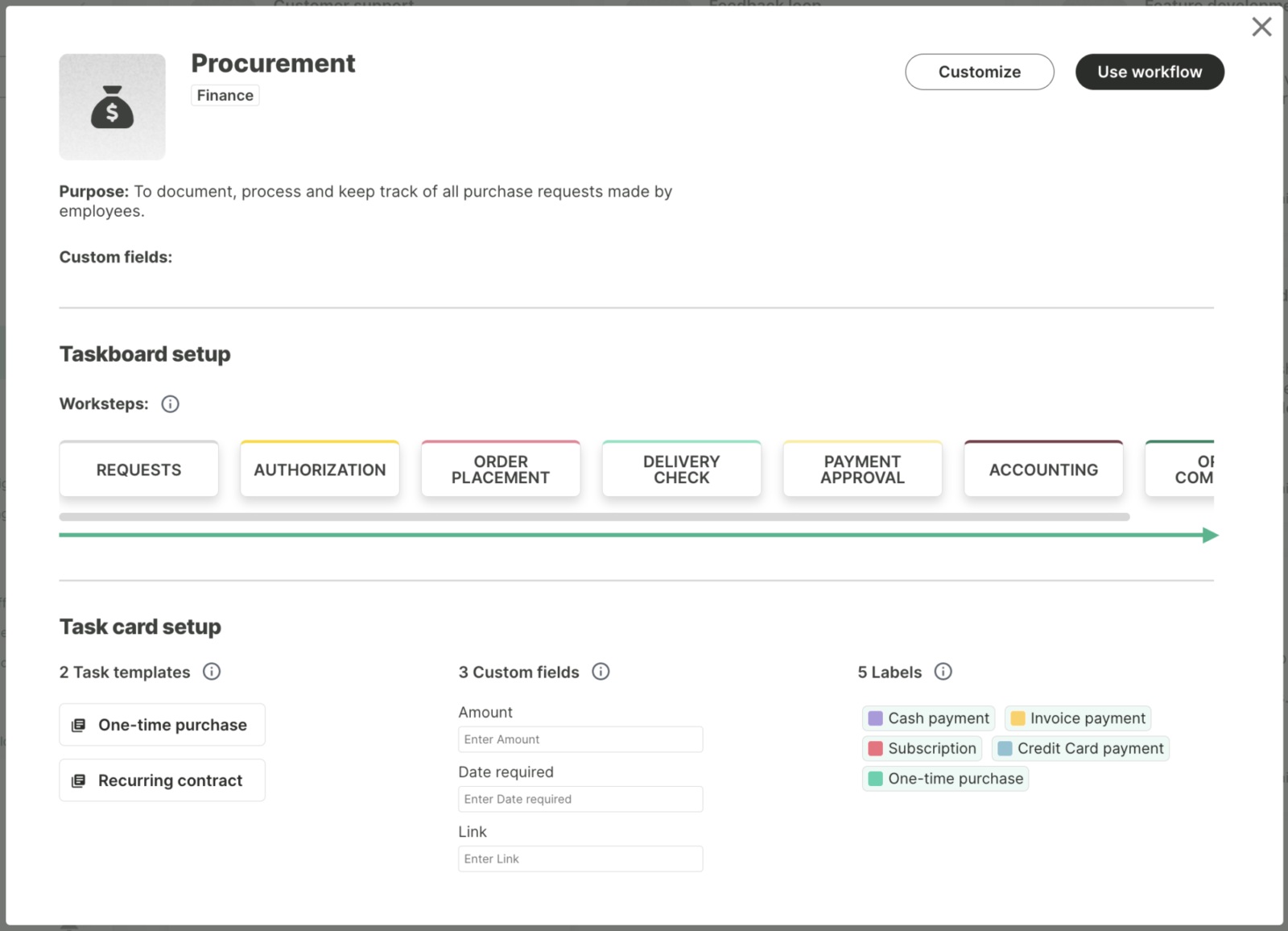Click info icon beside 3 Custom fields
This screenshot has width=1288, height=931.
[601, 672]
